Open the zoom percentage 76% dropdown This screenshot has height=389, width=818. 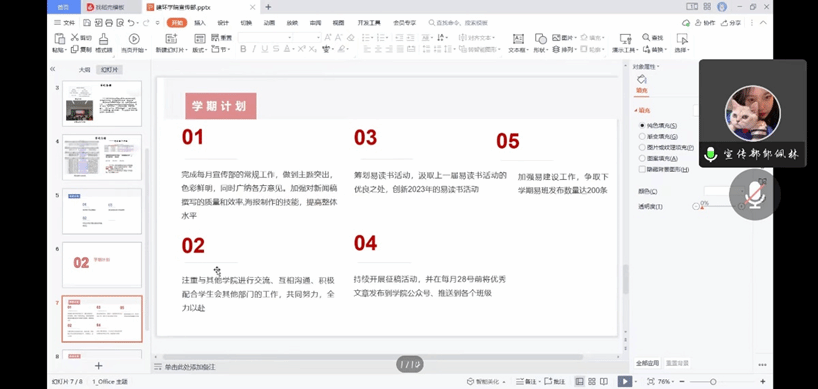(667, 382)
